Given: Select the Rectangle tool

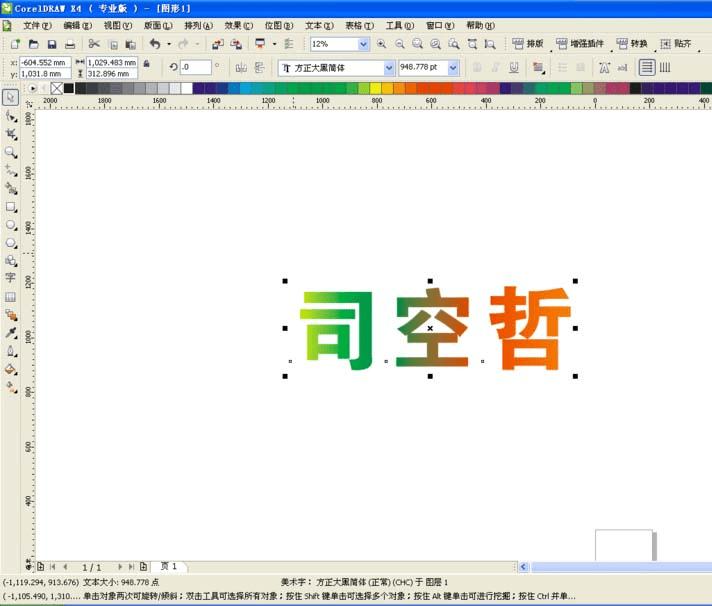Looking at the screenshot, I should coord(10,207).
